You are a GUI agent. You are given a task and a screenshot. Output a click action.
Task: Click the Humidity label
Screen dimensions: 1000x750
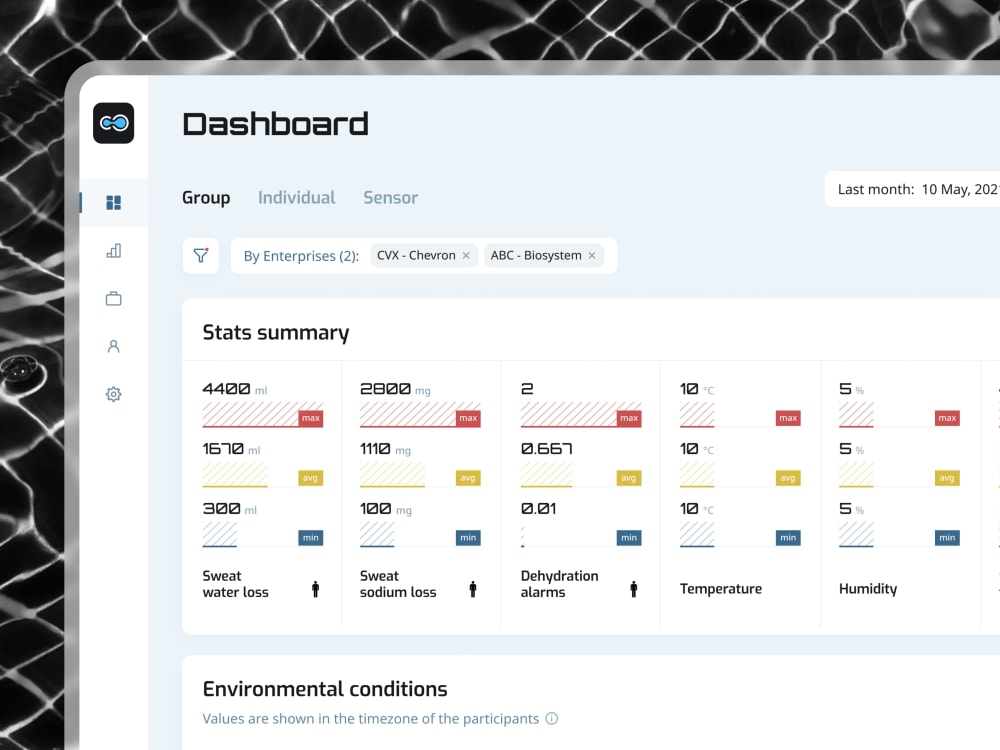click(868, 589)
